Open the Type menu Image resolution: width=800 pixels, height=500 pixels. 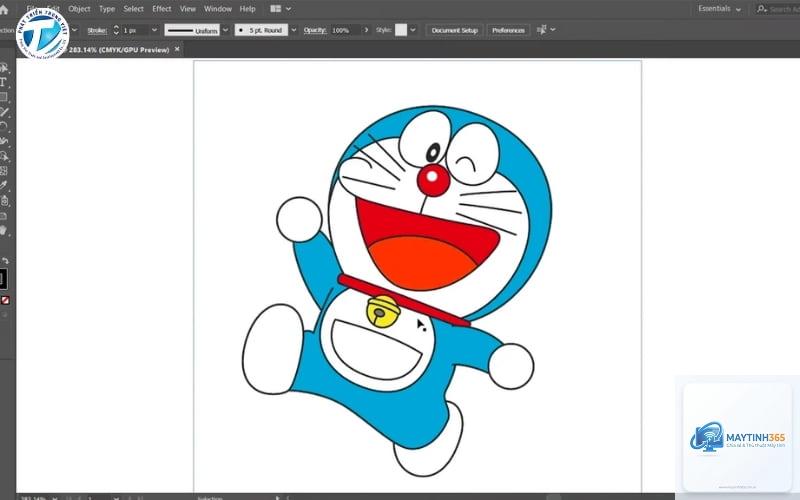click(107, 9)
